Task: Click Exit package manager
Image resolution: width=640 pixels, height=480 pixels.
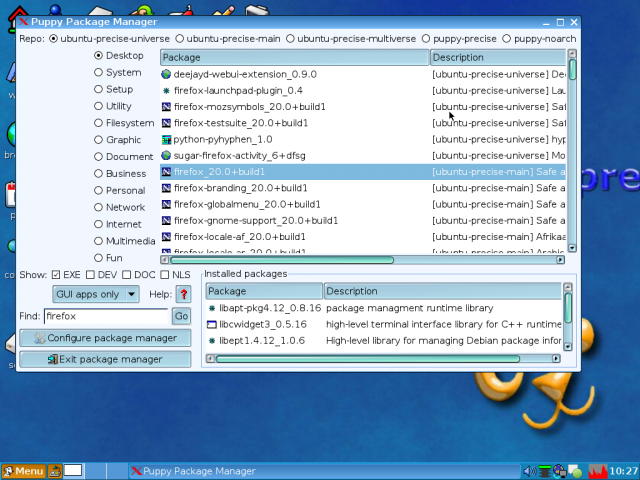Action: point(105,359)
